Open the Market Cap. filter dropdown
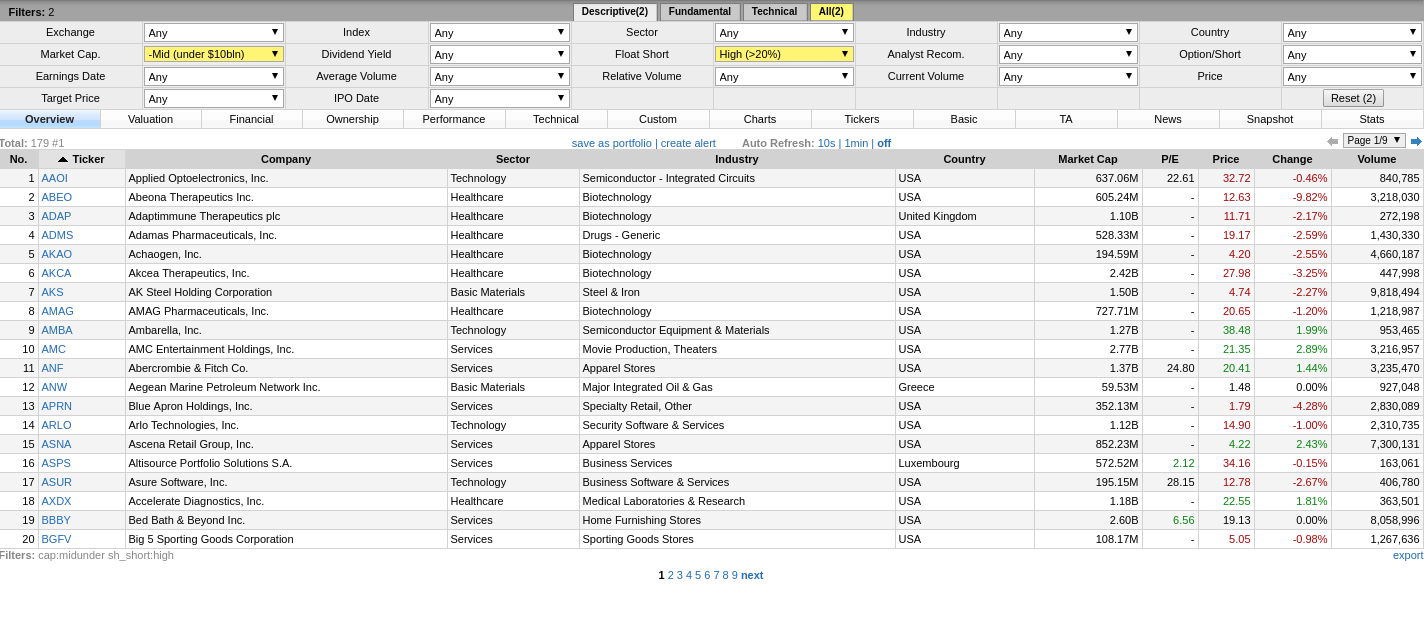 [214, 54]
